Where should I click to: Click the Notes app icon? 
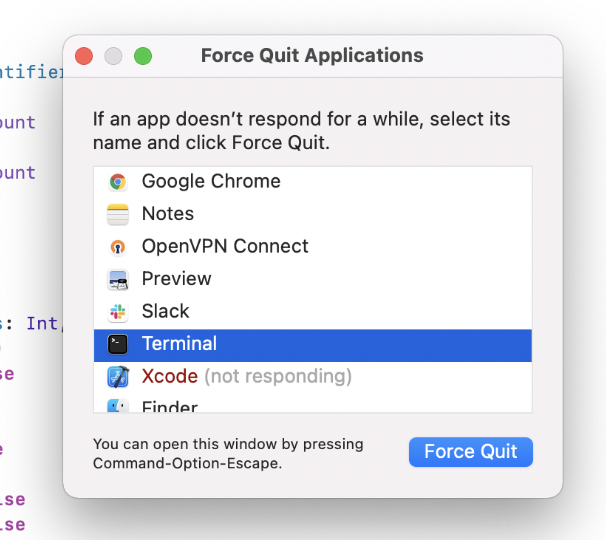point(118,214)
